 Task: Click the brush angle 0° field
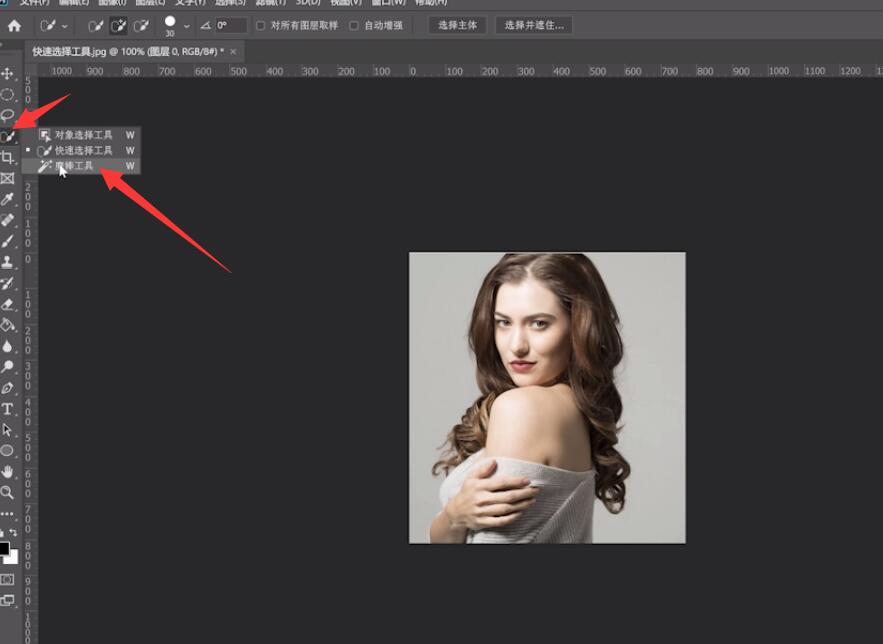click(231, 25)
